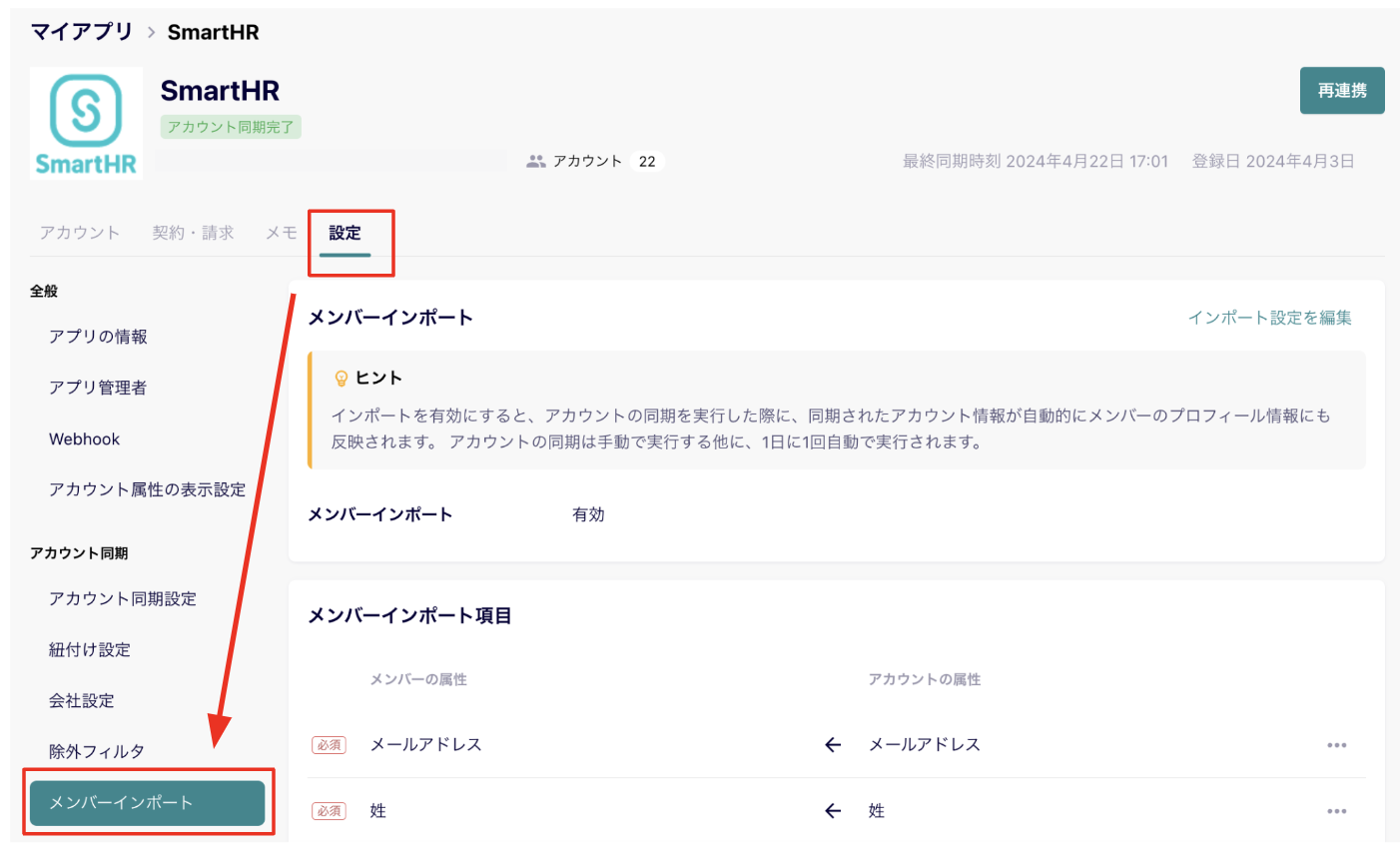
Task: Click account attribute メールアドレス text
Action: [924, 745]
